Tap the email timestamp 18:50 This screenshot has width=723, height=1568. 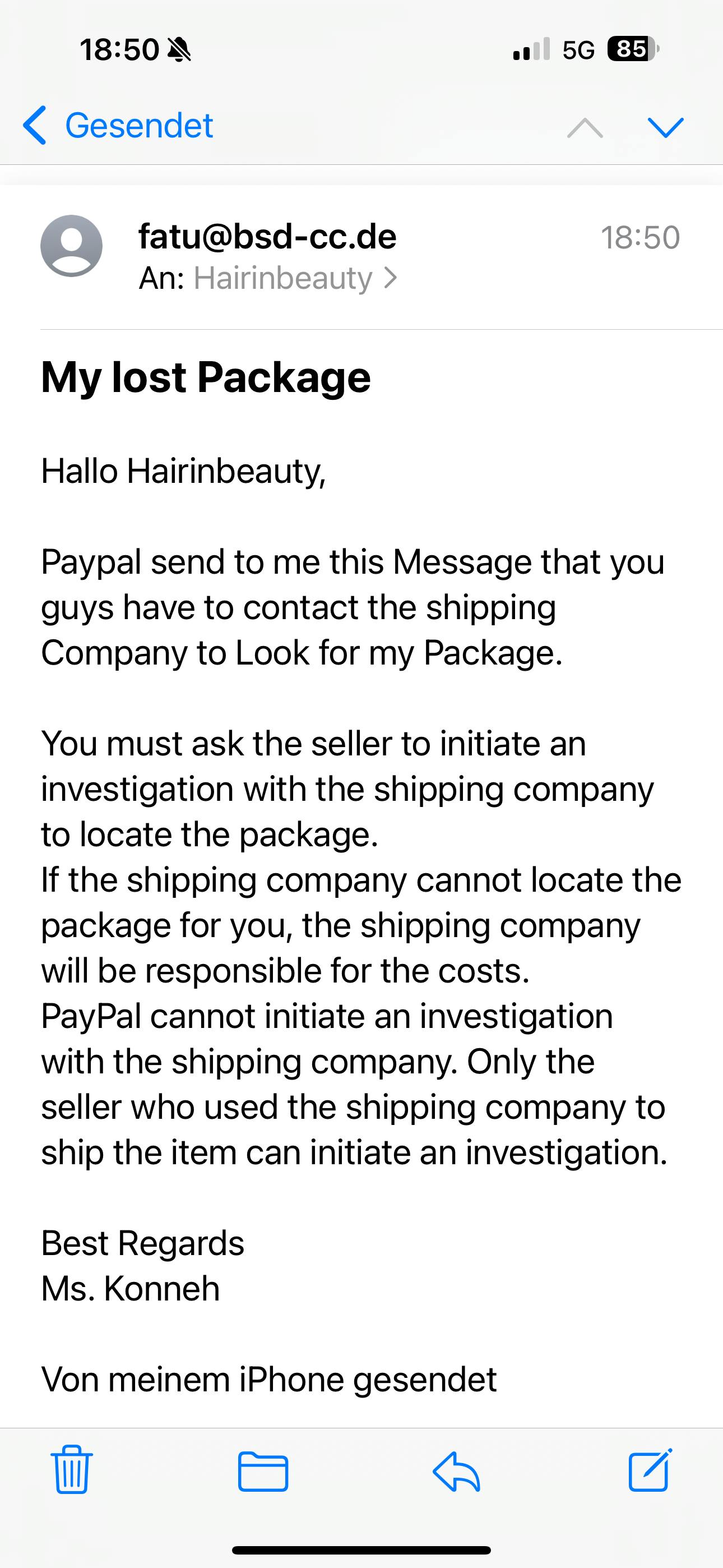640,237
